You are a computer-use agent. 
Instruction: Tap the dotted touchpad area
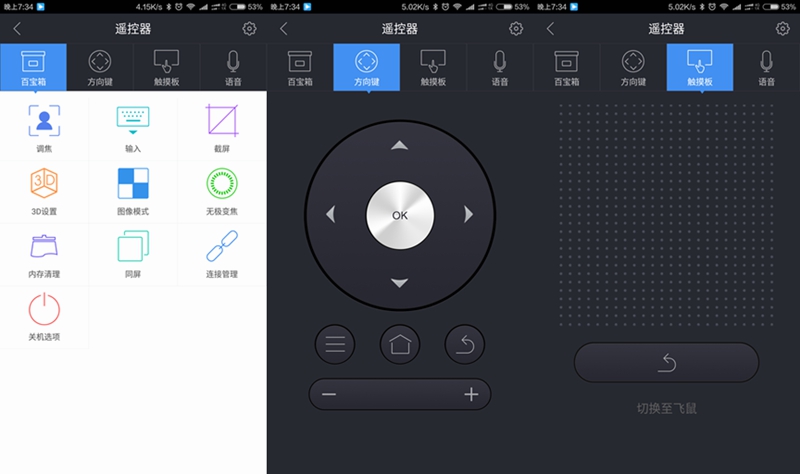(666, 214)
